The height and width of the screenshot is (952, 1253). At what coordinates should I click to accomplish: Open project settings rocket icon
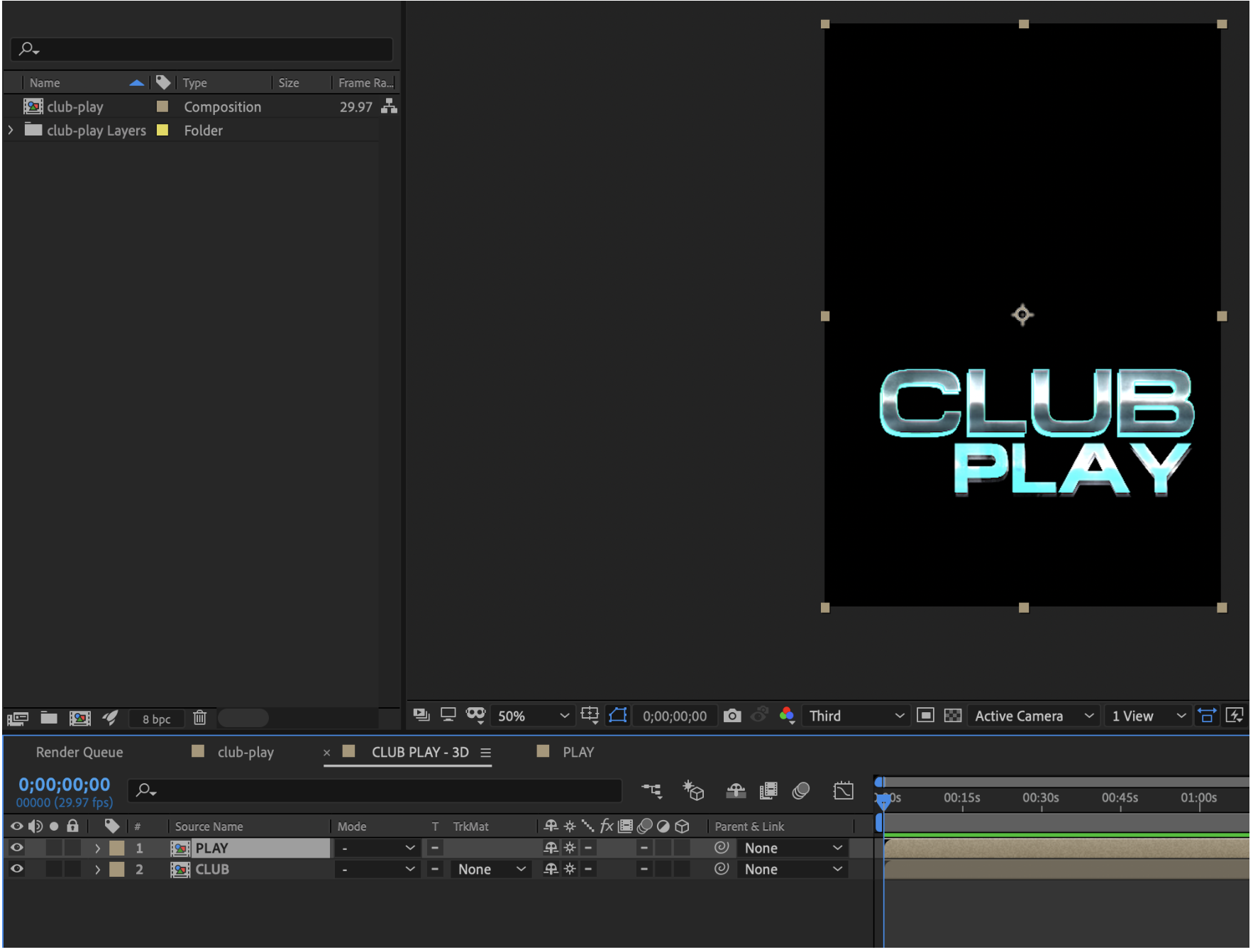pos(110,718)
